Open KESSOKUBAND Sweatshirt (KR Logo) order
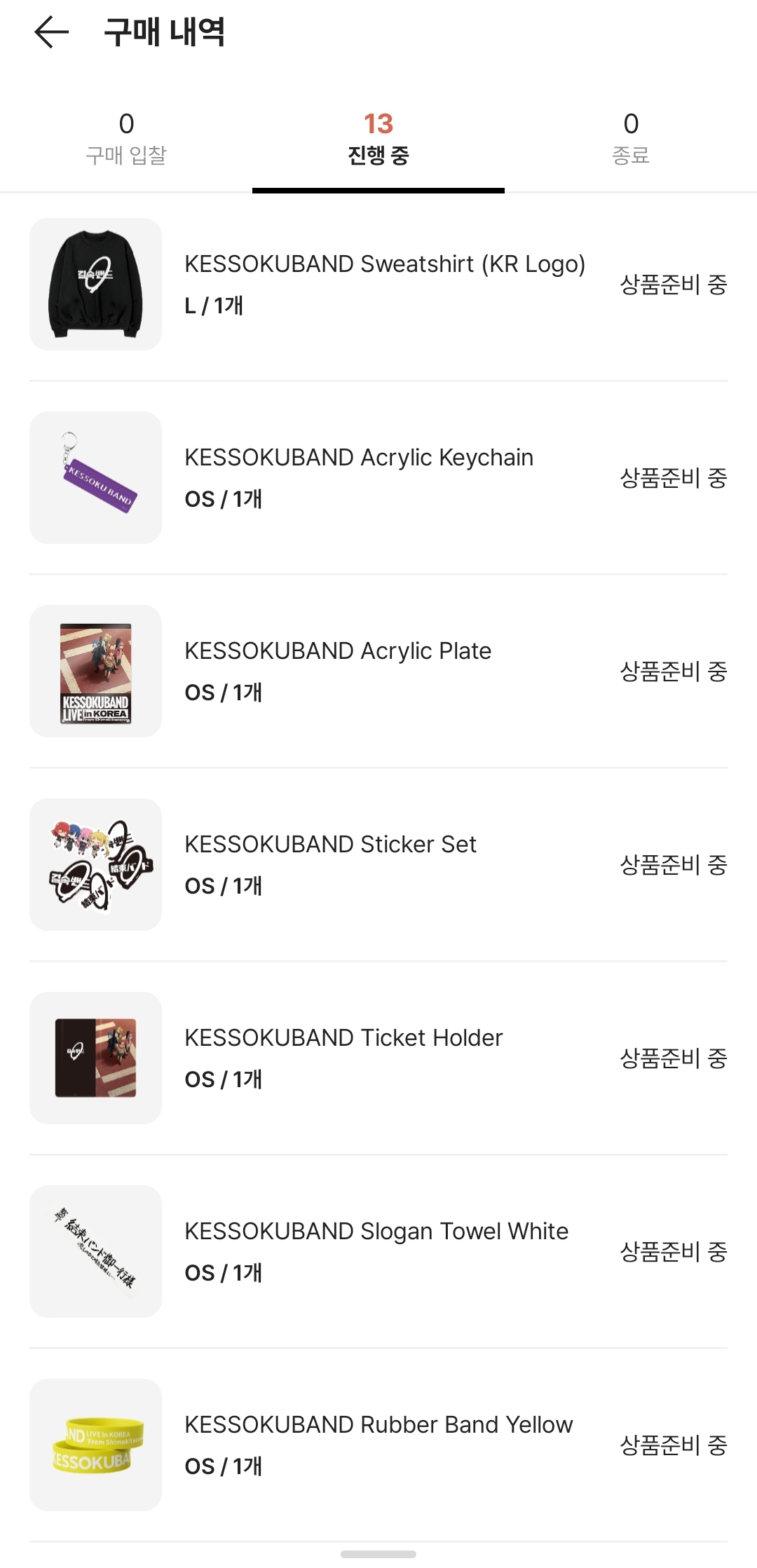 pyautogui.click(x=384, y=264)
